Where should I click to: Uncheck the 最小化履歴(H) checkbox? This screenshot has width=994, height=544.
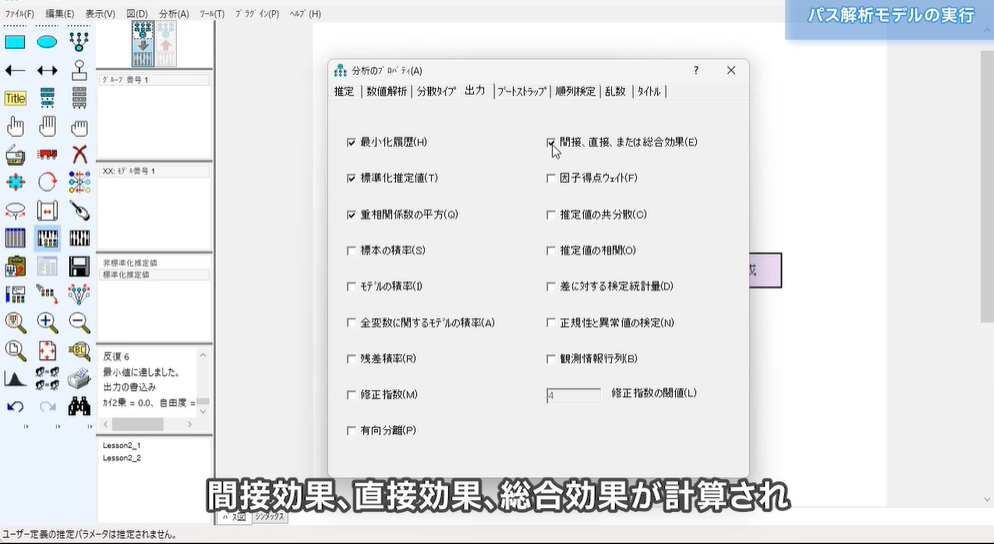pyautogui.click(x=351, y=143)
